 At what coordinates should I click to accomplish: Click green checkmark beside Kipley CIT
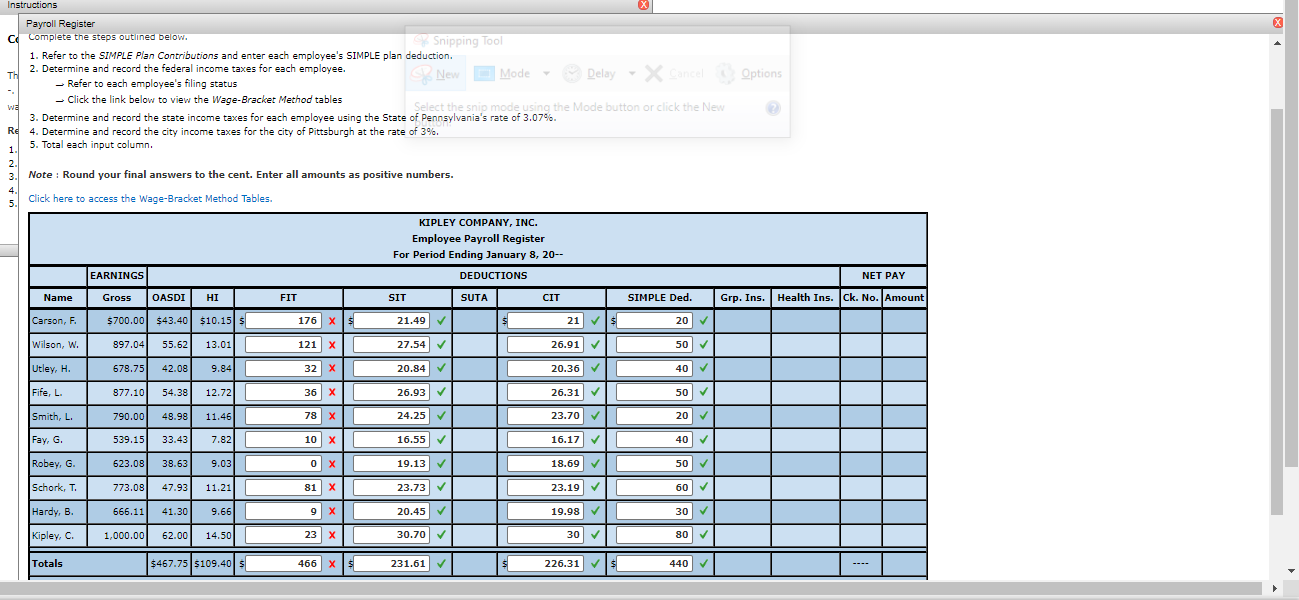595,535
